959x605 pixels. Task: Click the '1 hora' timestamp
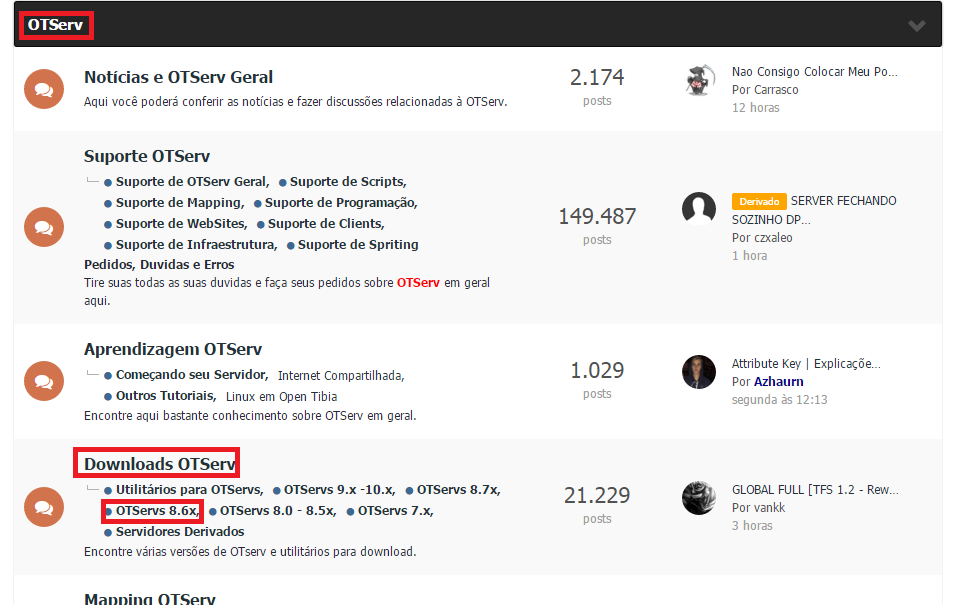pos(749,256)
